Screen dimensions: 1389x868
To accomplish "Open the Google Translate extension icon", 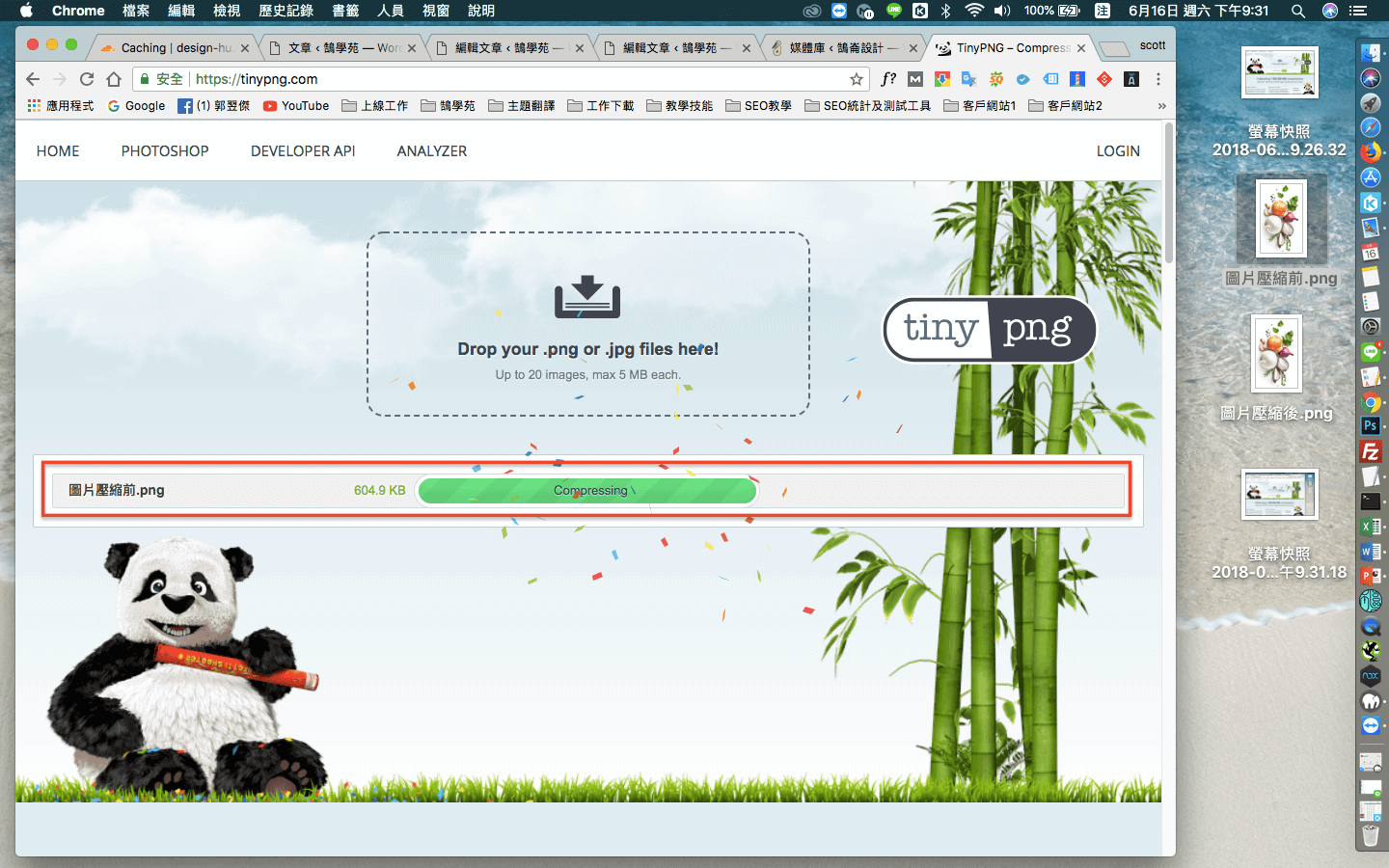I will [969, 79].
